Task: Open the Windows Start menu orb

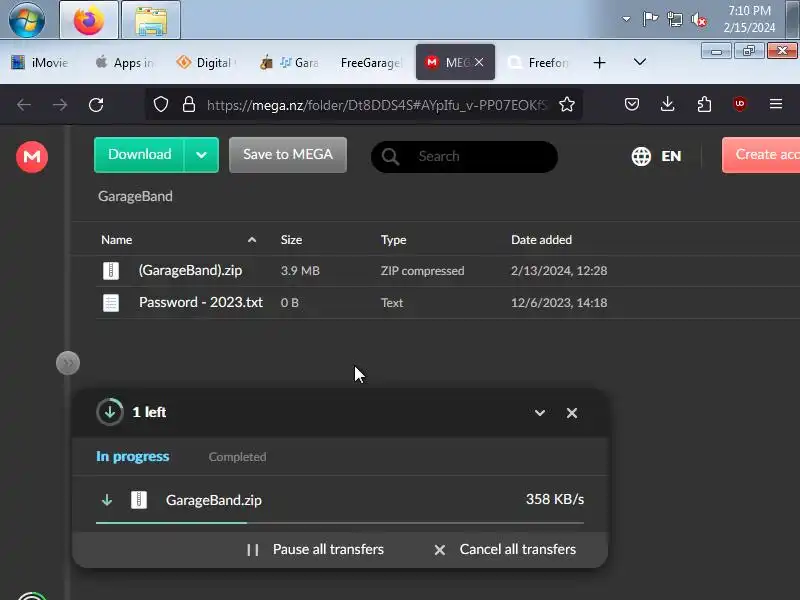Action: point(27,19)
